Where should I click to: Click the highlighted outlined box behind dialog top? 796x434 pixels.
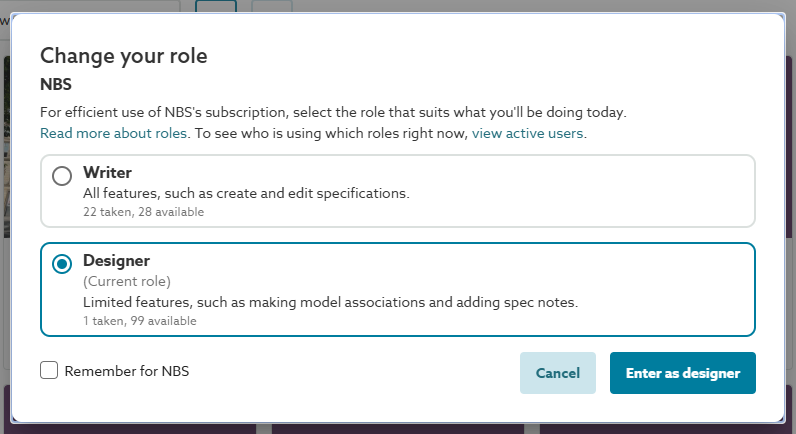pyautogui.click(x=216, y=6)
